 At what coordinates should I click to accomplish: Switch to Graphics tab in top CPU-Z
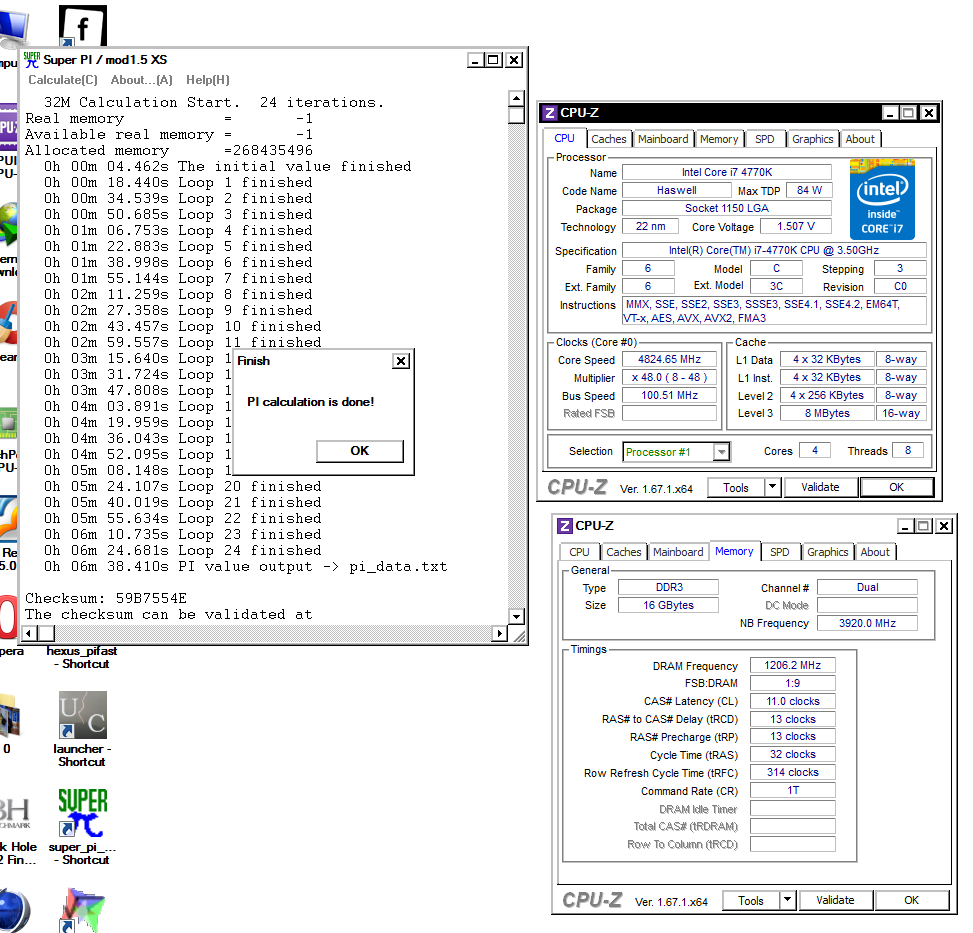tap(812, 139)
